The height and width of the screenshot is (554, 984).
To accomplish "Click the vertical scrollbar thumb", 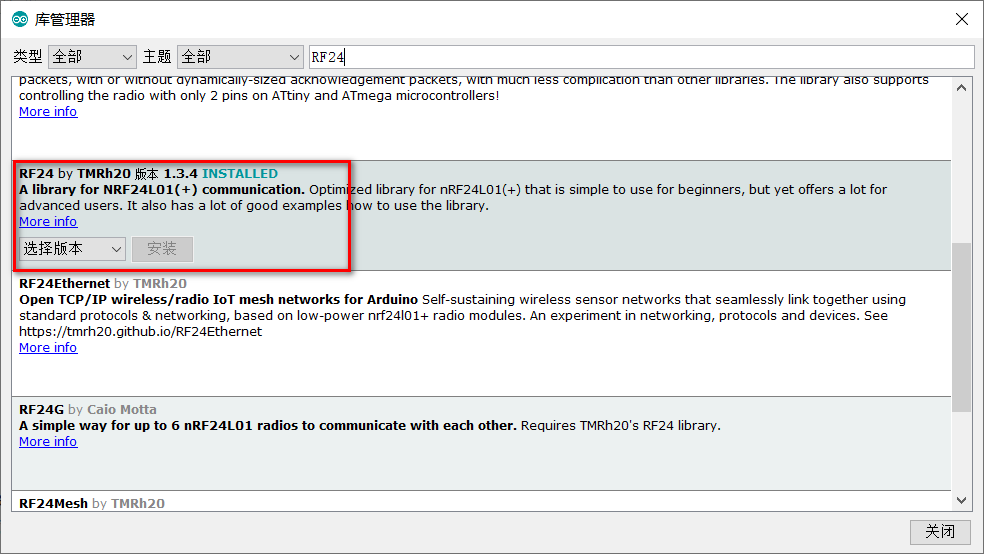I will tap(961, 327).
